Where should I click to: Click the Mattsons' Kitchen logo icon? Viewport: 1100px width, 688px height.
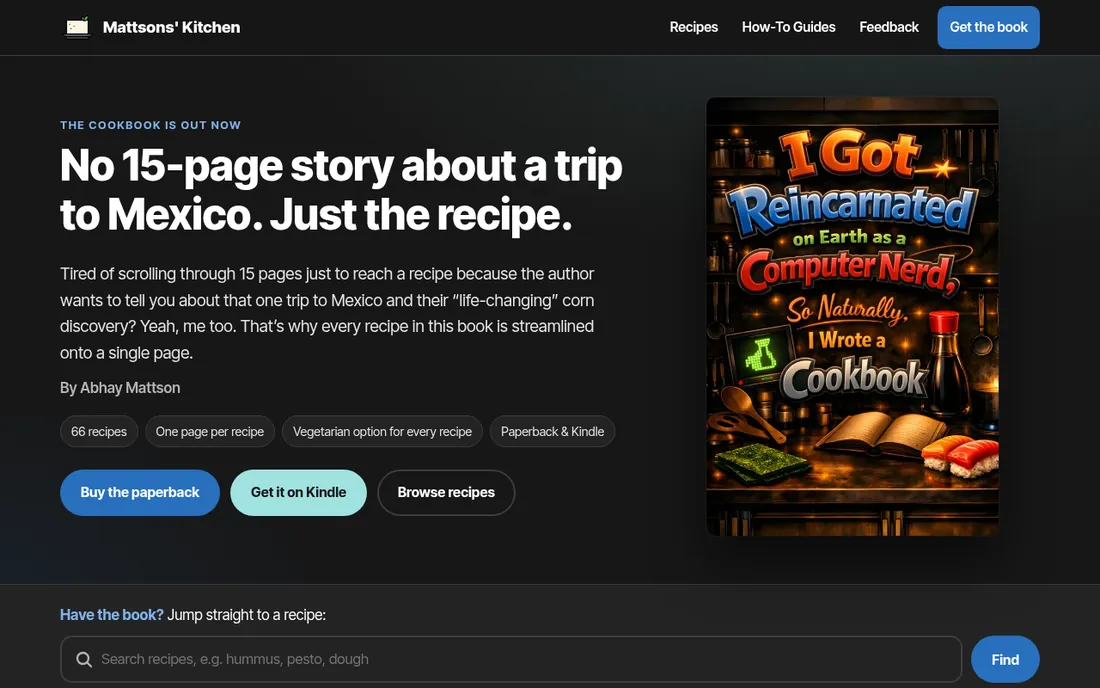coord(77,27)
